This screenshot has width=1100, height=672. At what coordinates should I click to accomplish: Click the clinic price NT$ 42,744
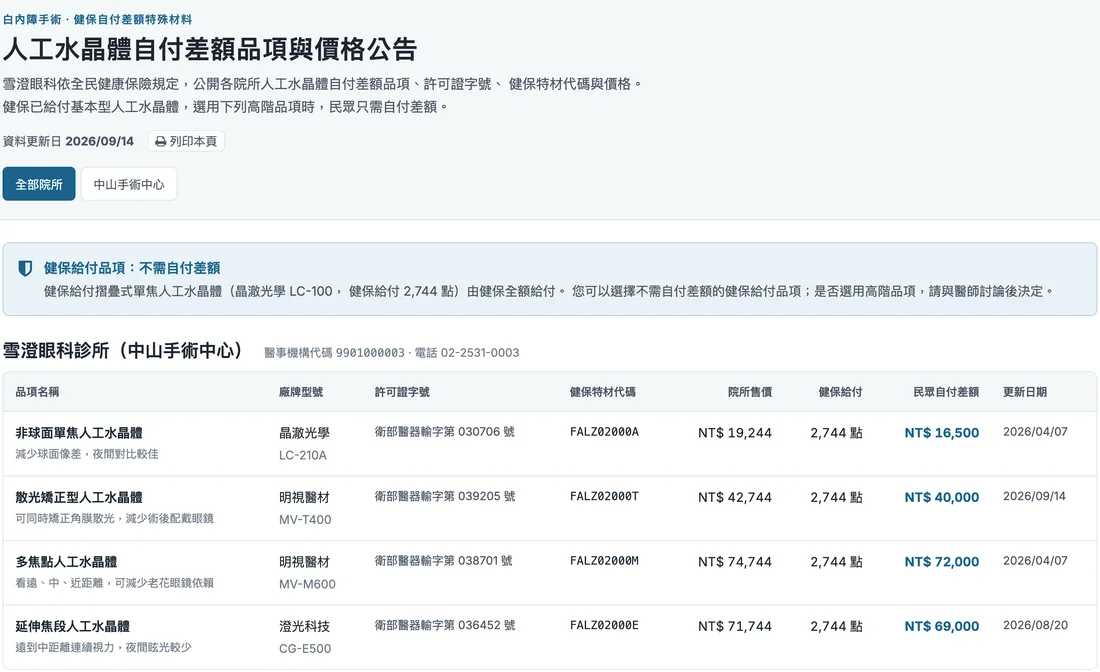735,497
